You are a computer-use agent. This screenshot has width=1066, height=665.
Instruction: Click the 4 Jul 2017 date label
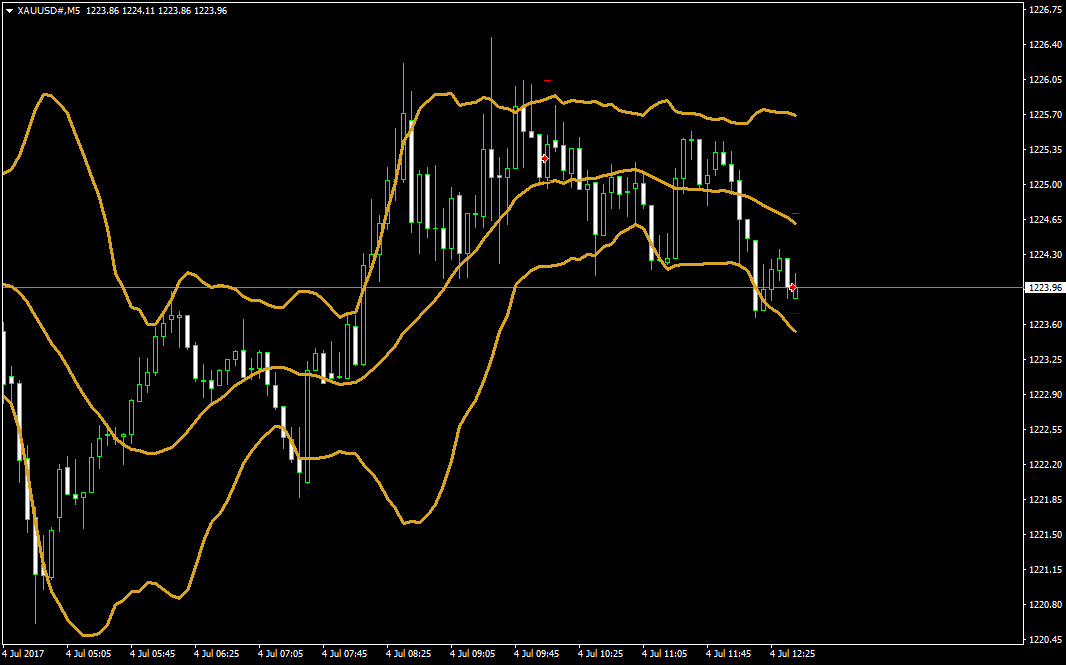pos(25,654)
